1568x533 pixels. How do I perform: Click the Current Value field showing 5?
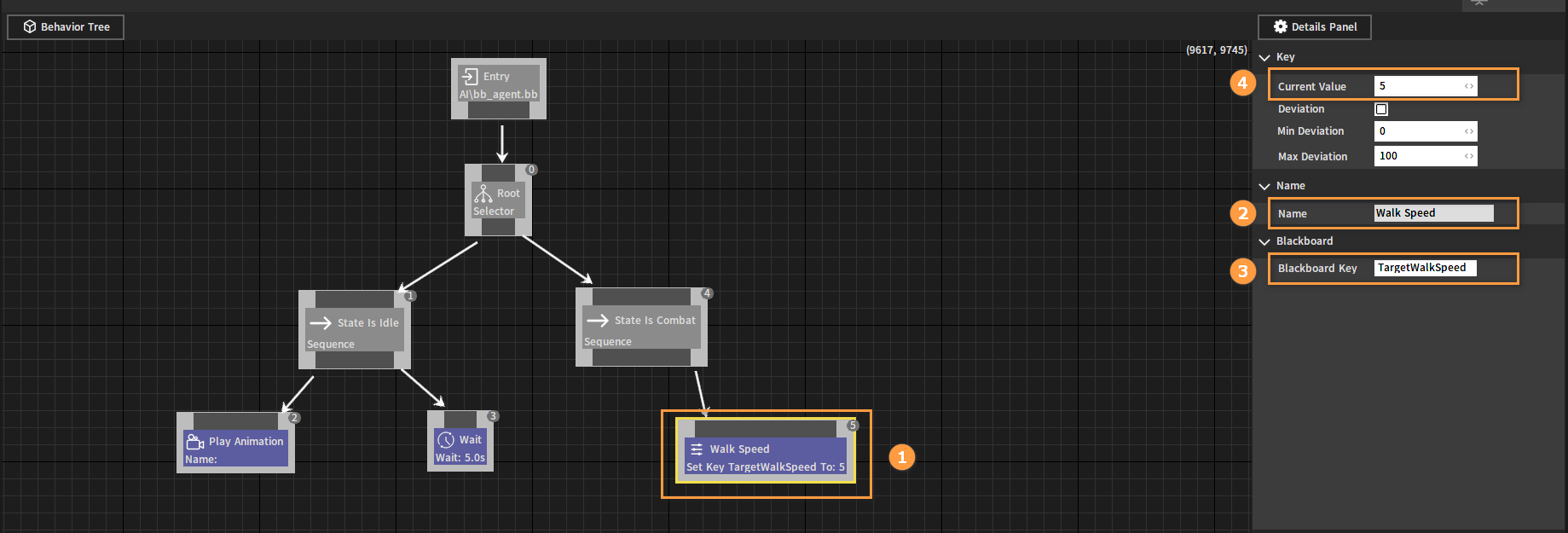point(1426,86)
